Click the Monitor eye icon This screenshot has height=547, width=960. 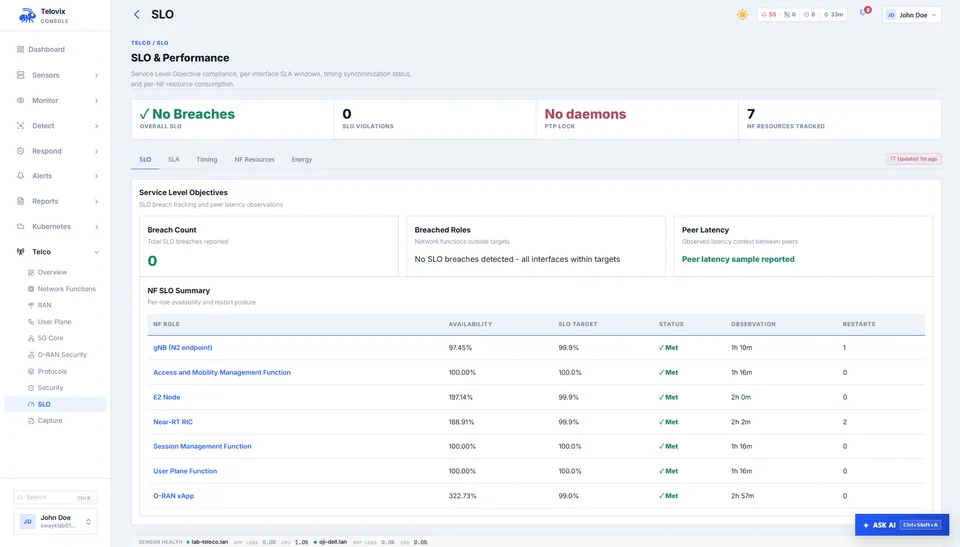tap(20, 100)
